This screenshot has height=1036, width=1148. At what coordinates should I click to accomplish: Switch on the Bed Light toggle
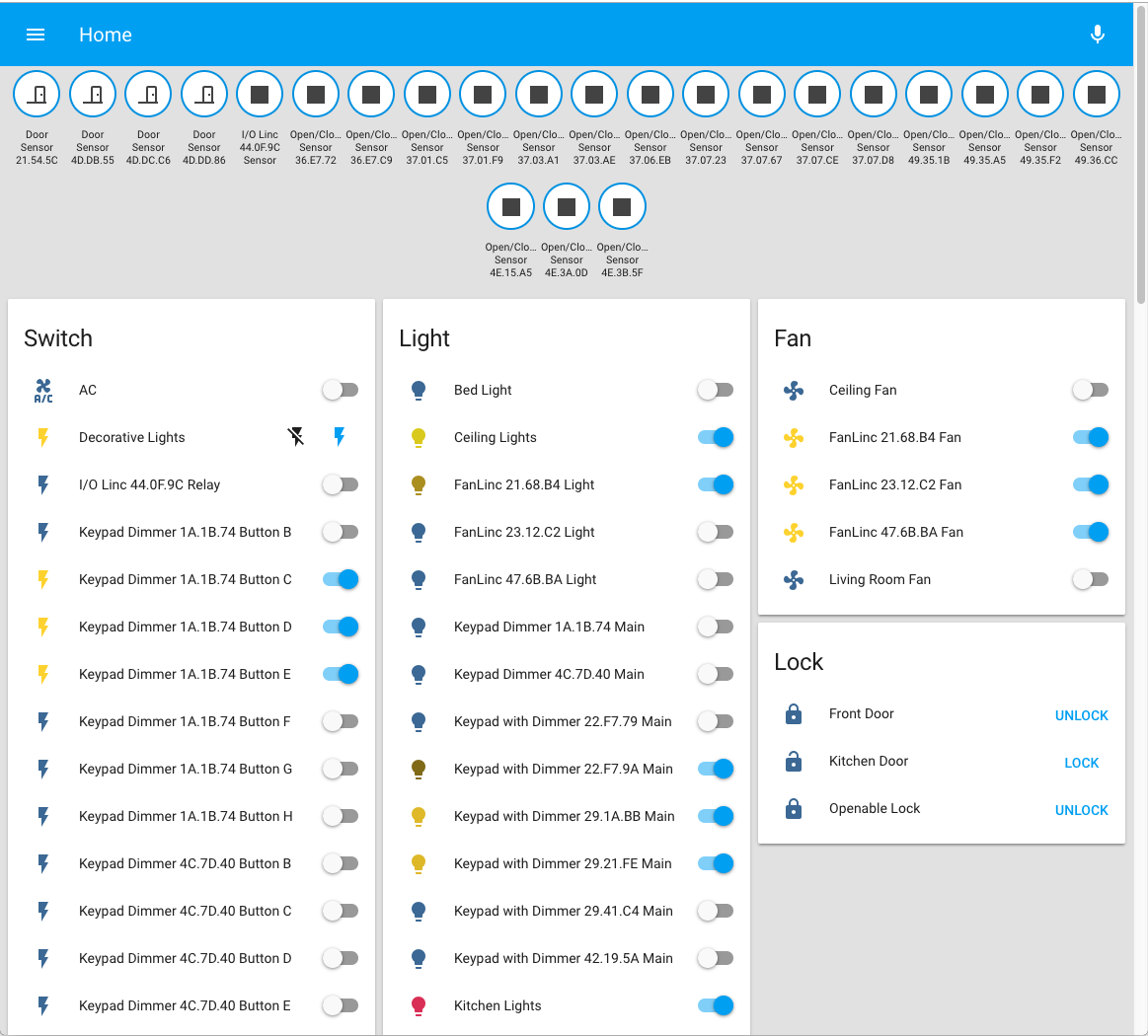716,390
